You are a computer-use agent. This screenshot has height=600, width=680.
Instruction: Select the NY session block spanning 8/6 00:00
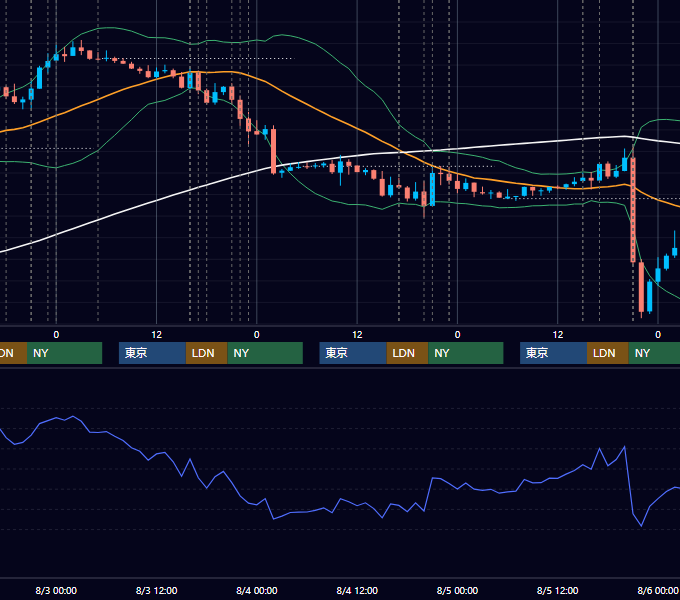pyautogui.click(x=654, y=353)
